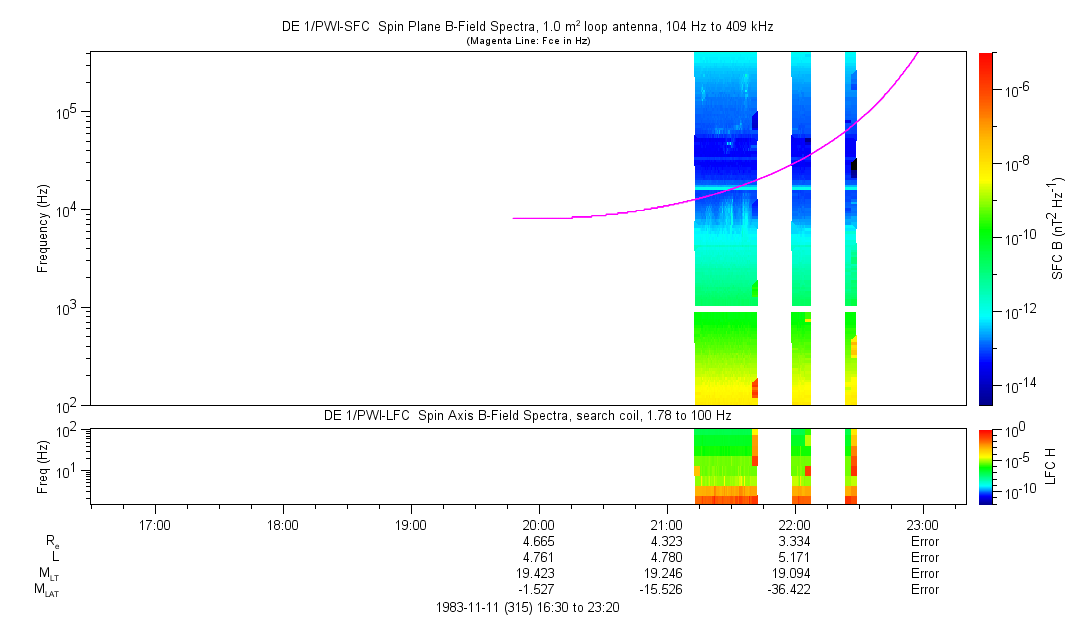Click the 'LFC H' color bar label

click(x=1050, y=466)
